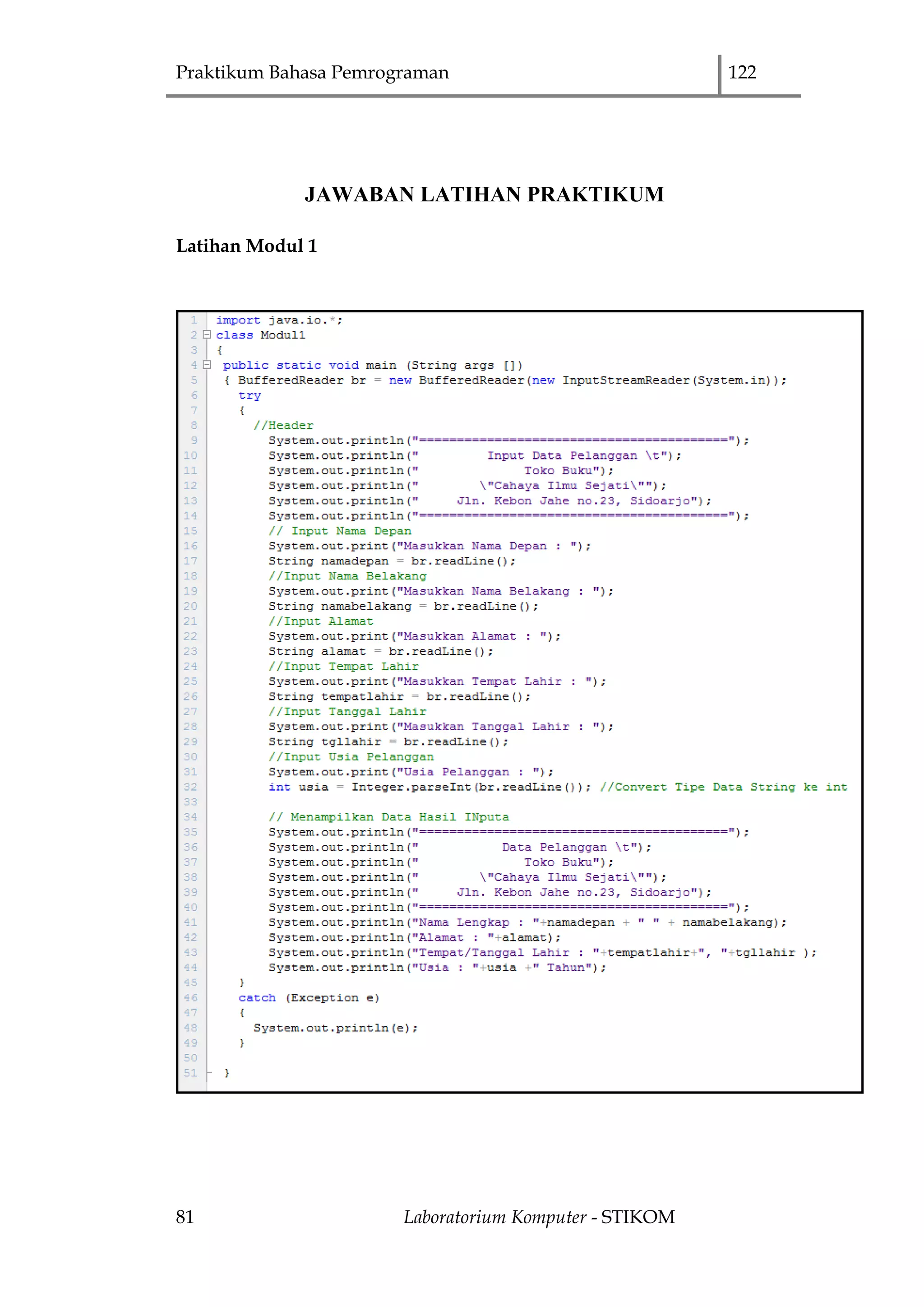Screen dimensions: 924x1307
Task: Click the 'System.out.println(e);' statement
Action: point(335,1028)
